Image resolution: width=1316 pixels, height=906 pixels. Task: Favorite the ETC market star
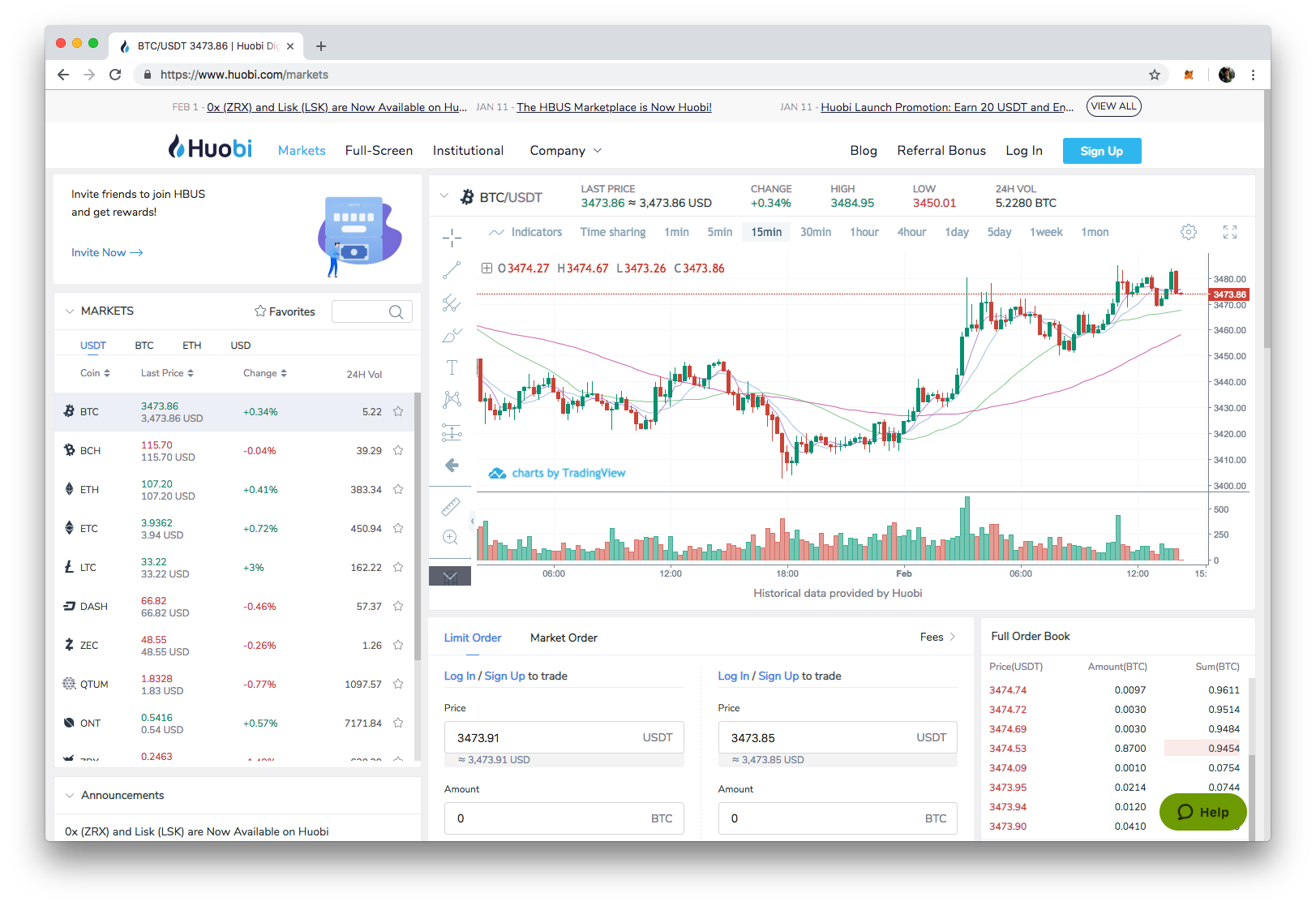point(398,528)
